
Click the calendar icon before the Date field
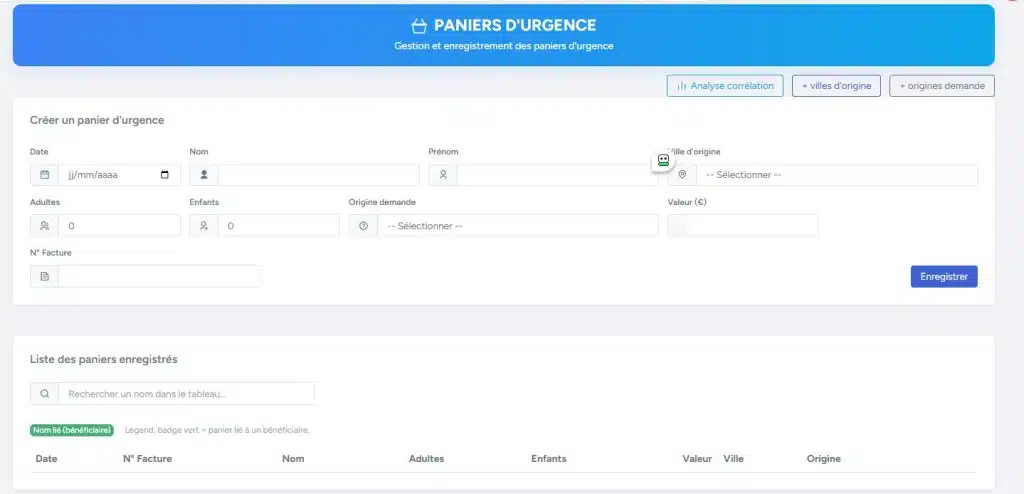[x=44, y=175]
